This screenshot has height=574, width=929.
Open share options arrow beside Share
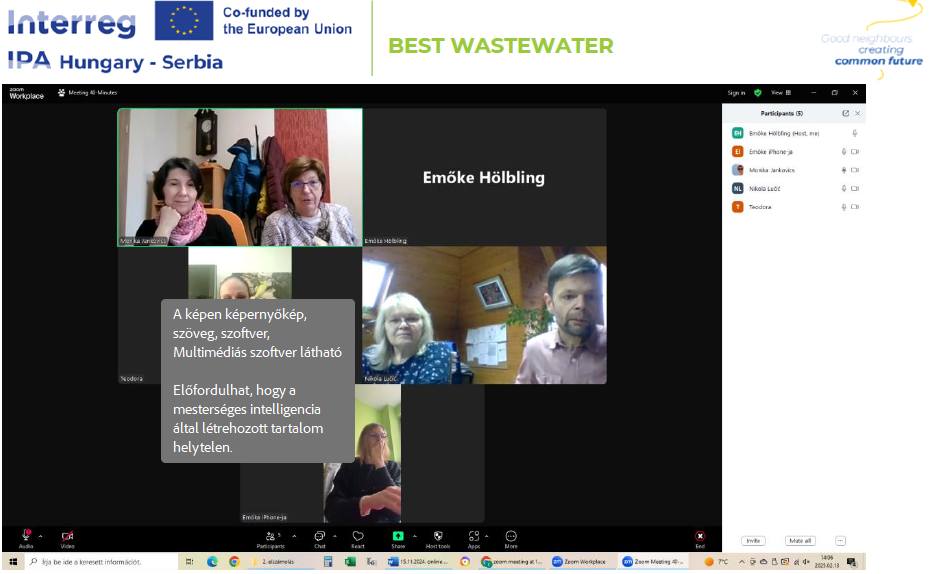pyautogui.click(x=415, y=536)
